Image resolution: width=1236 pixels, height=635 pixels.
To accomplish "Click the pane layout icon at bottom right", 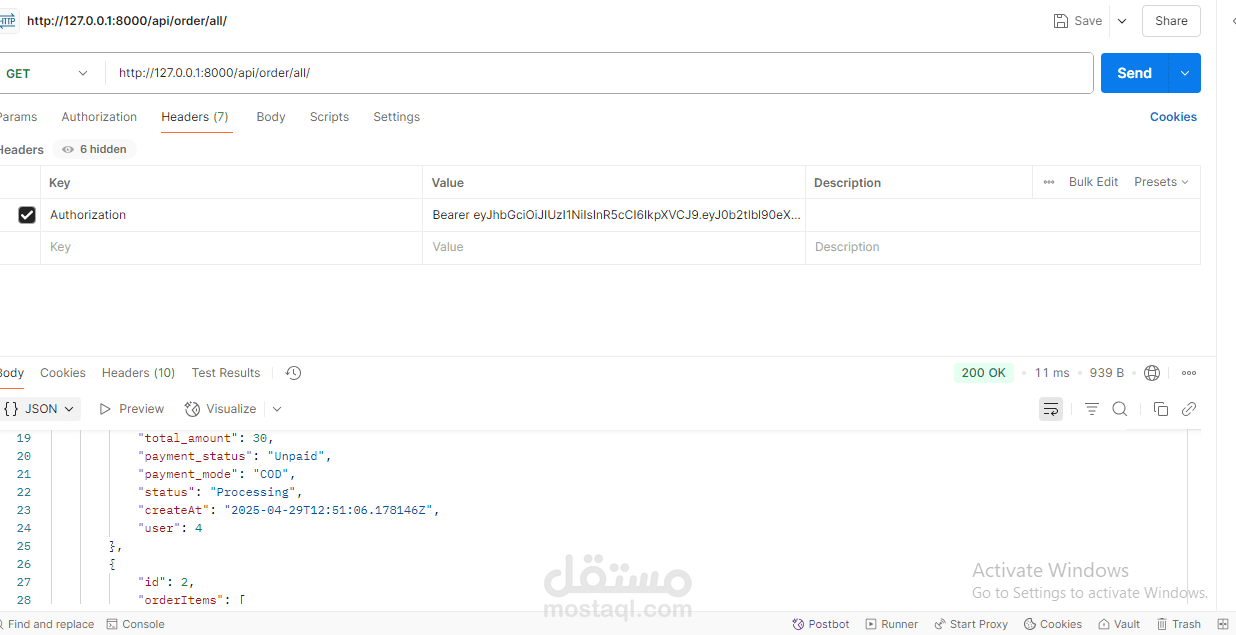I will [1222, 624].
